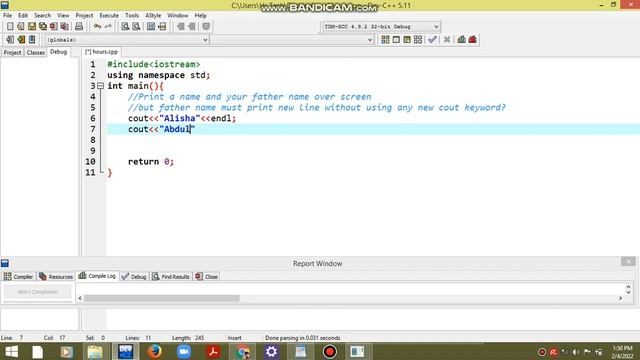Click the Go to line icon
Screen dimensions: 640x360
(x=162, y=27)
